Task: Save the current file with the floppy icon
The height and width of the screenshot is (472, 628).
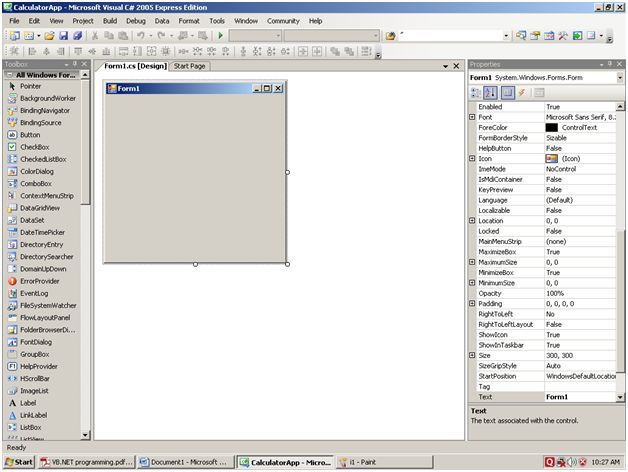Action: [63, 36]
